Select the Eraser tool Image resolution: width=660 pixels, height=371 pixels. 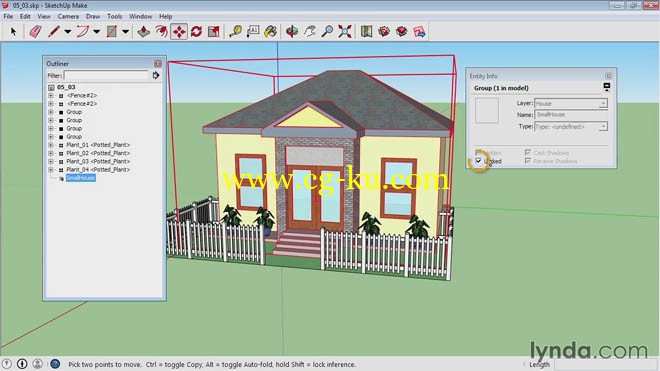coord(35,32)
